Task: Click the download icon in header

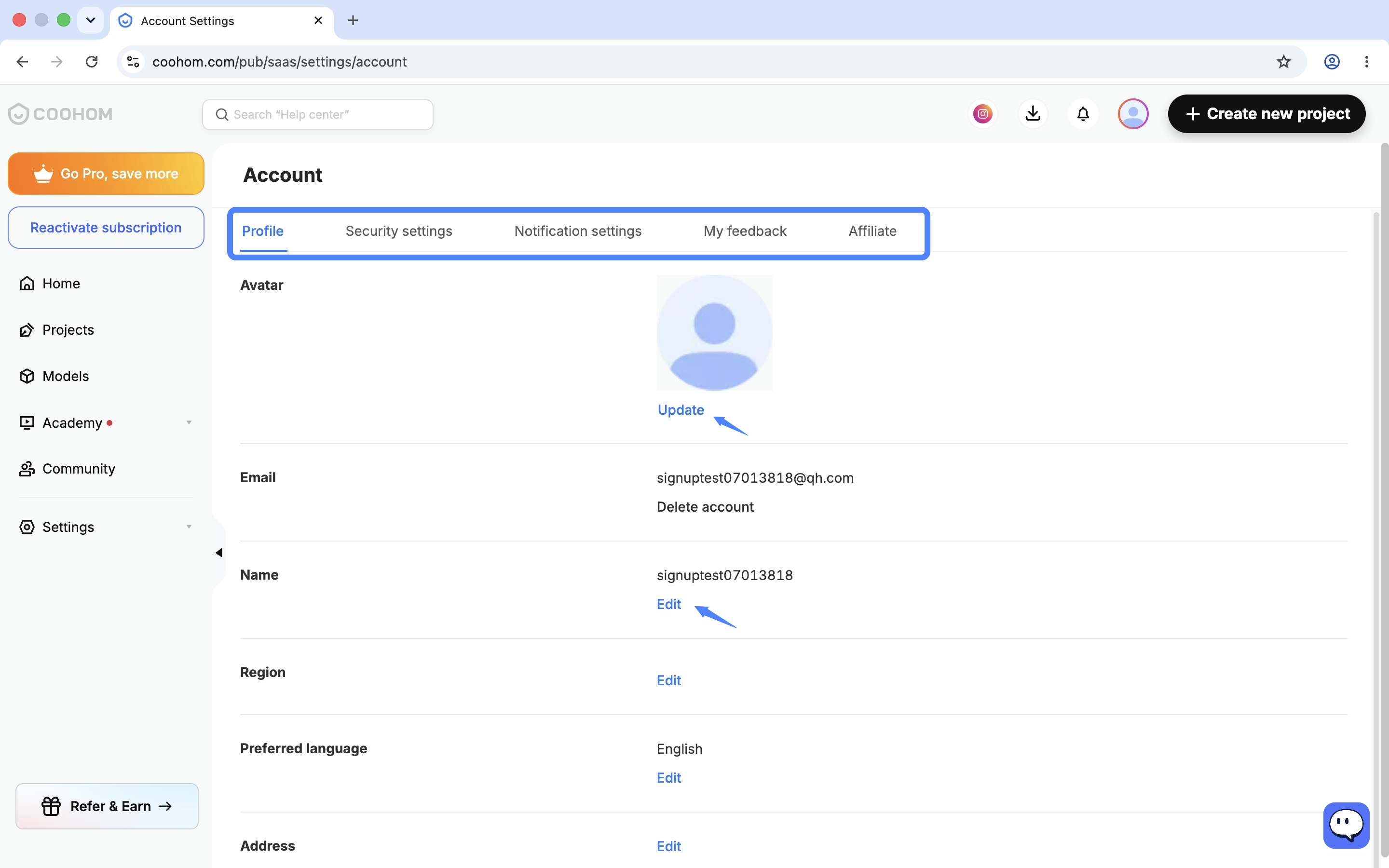Action: point(1033,114)
